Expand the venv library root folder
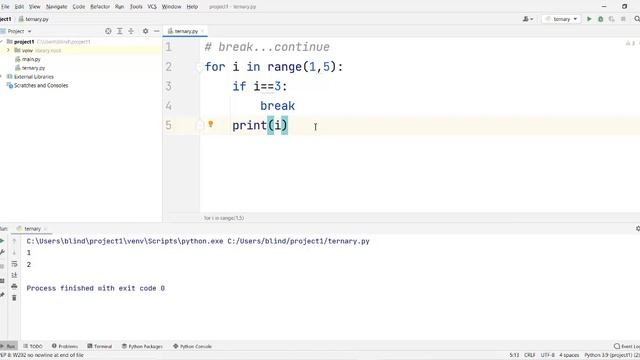 (8, 50)
